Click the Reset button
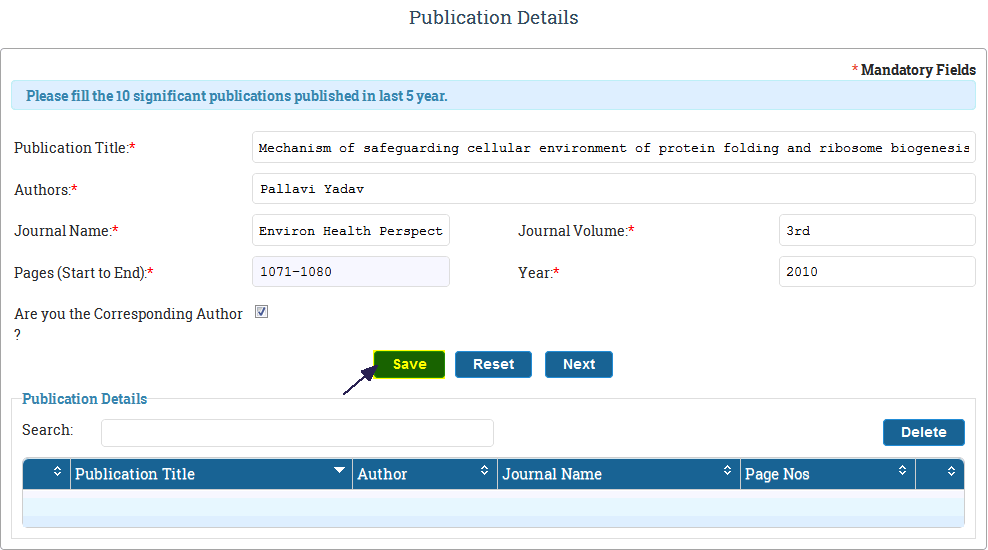 493,364
